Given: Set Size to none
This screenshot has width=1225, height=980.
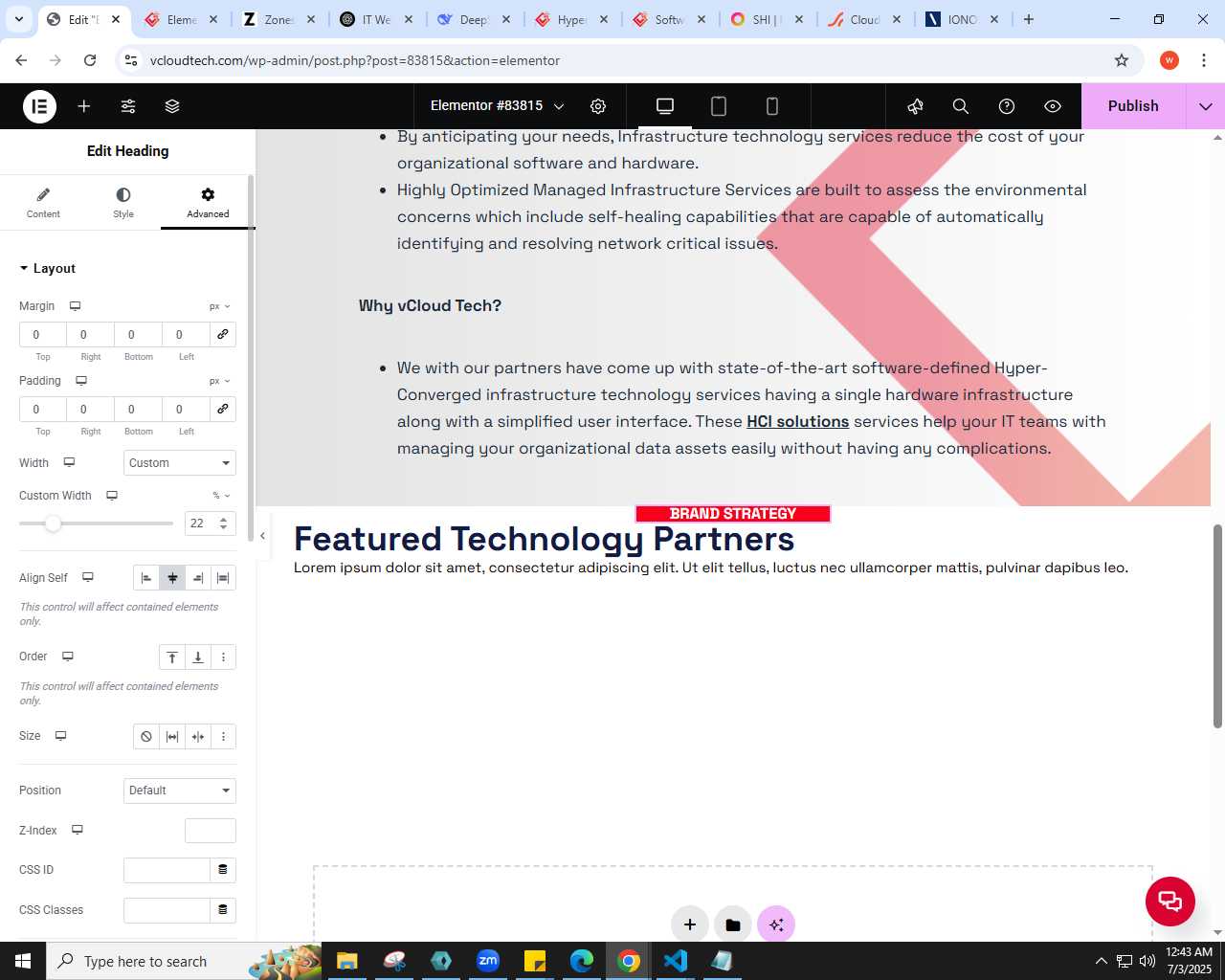Looking at the screenshot, I should 146,737.
